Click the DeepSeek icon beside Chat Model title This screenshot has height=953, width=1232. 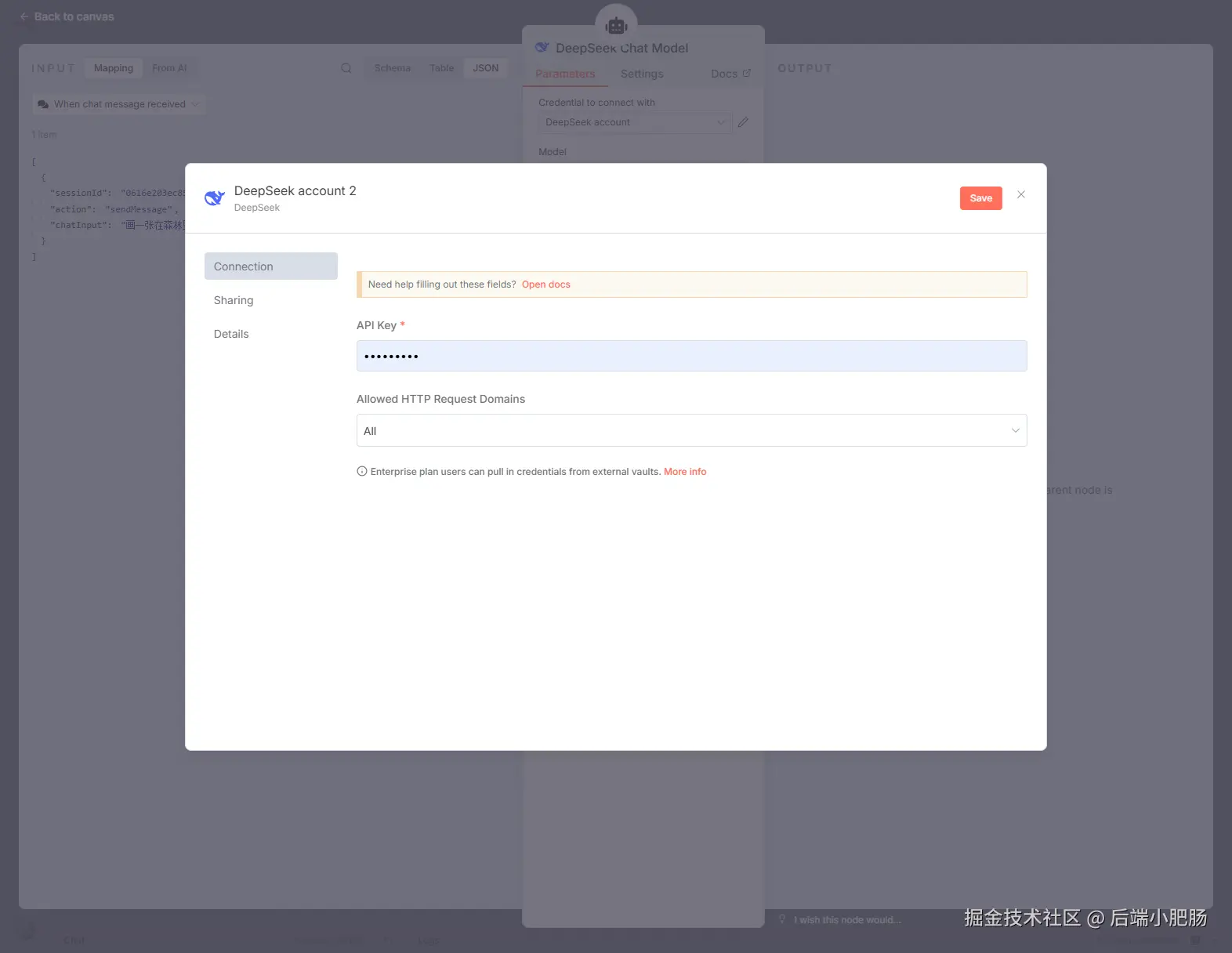tap(542, 48)
